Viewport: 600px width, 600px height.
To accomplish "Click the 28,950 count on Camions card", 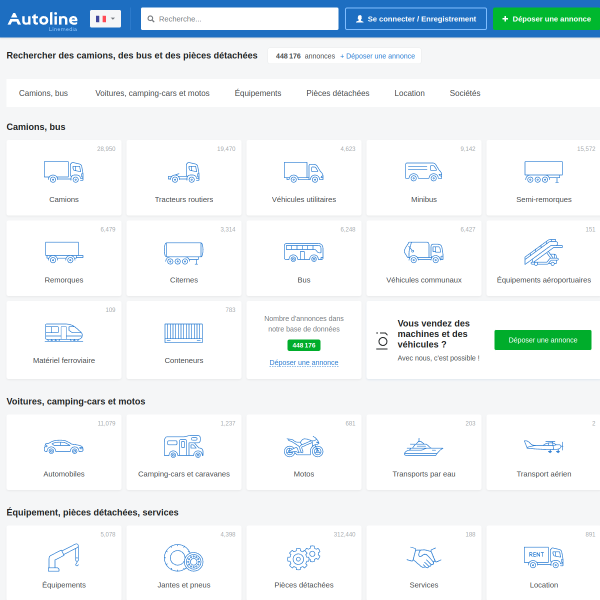I will point(106,148).
